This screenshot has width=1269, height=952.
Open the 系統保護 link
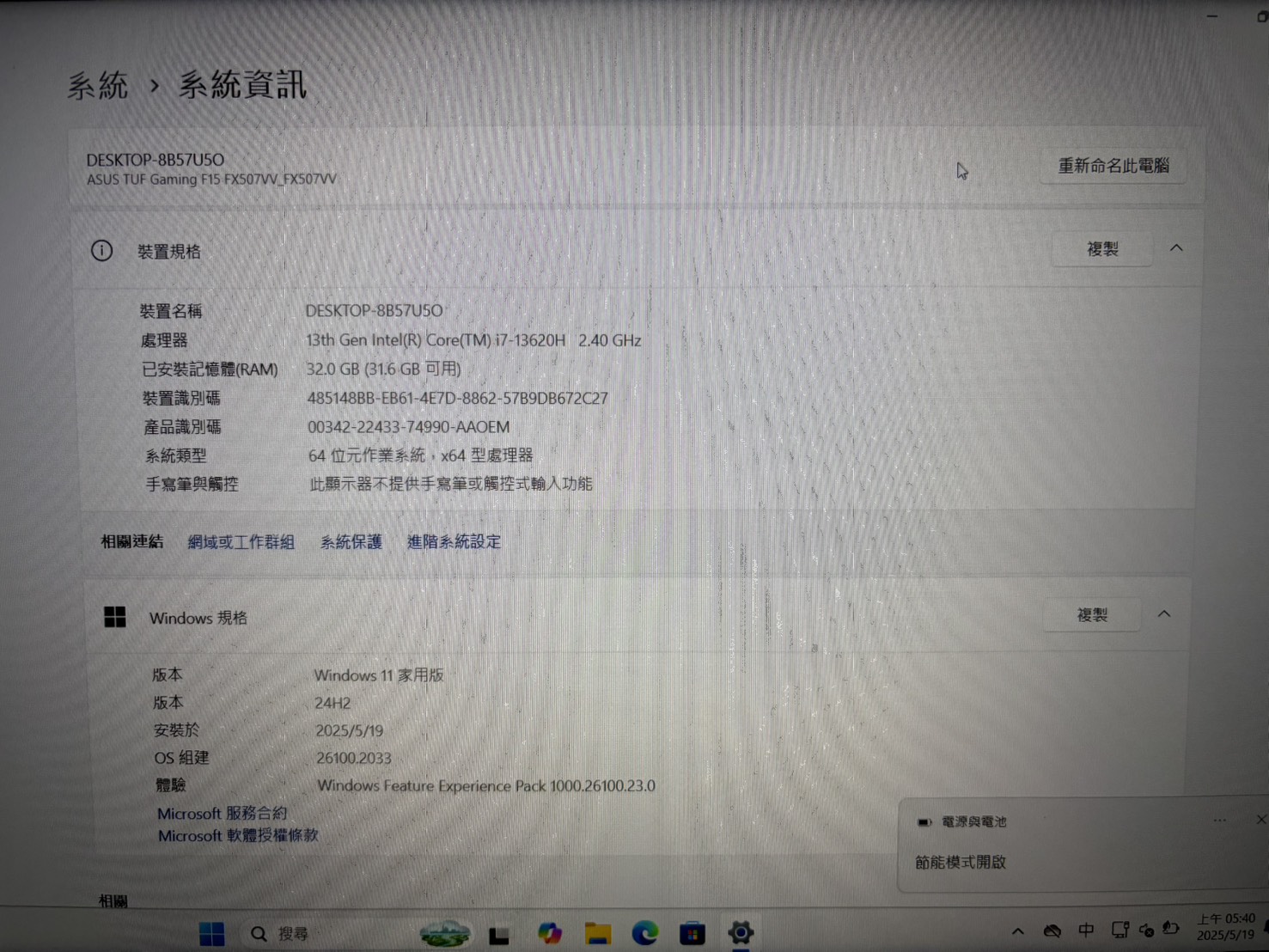tap(351, 542)
